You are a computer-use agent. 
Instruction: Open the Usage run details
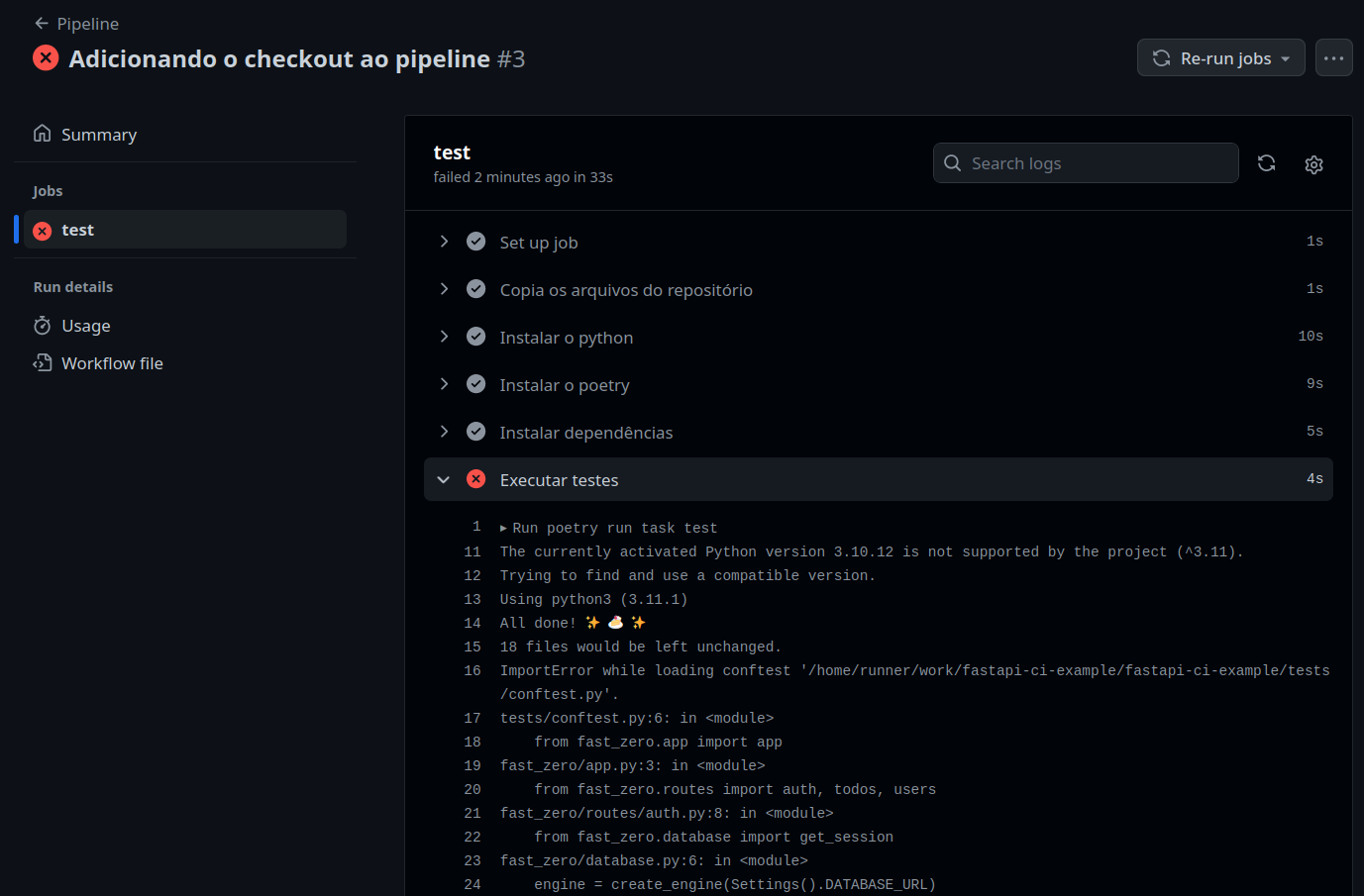click(x=85, y=326)
